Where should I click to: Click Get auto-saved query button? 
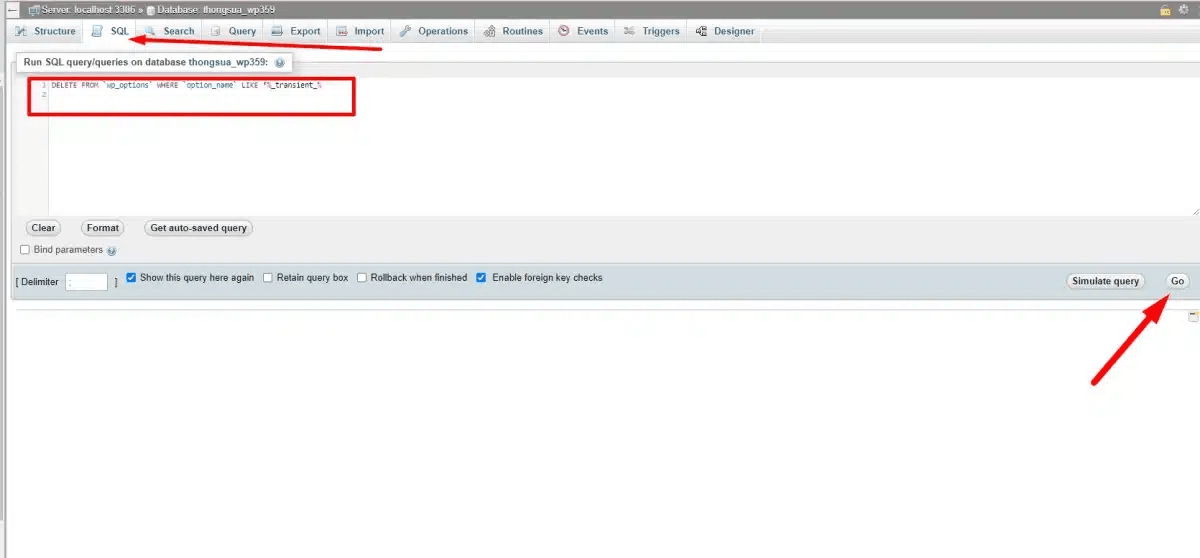(x=198, y=228)
